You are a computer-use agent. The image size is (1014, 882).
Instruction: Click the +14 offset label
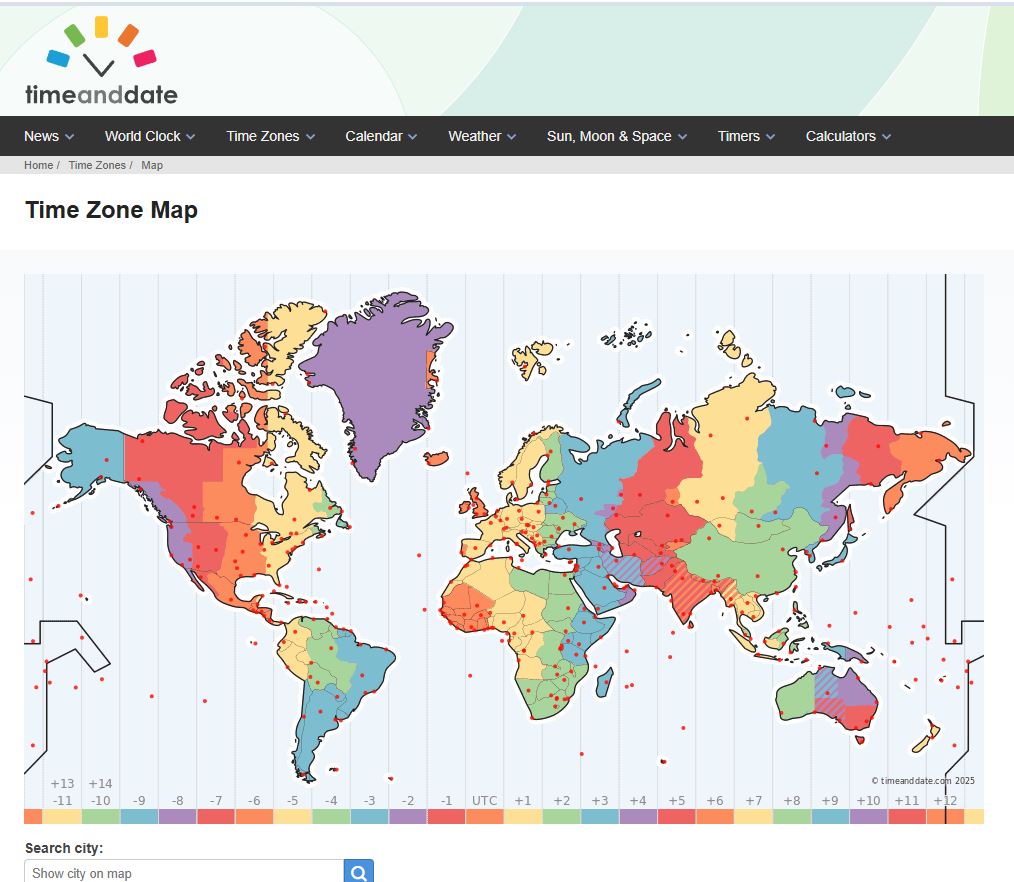100,784
